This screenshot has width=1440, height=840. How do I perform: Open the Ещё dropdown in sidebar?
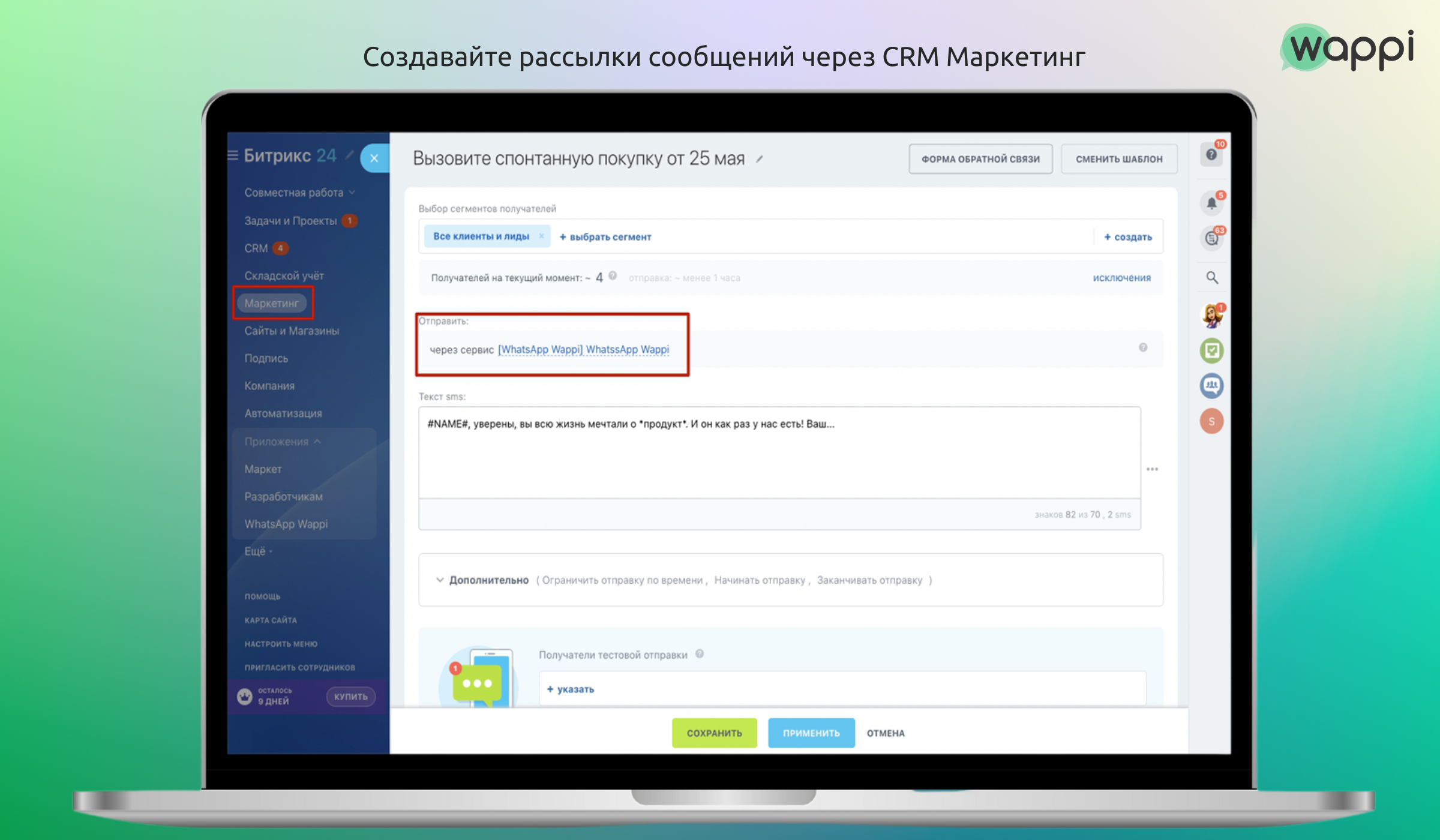tap(256, 551)
